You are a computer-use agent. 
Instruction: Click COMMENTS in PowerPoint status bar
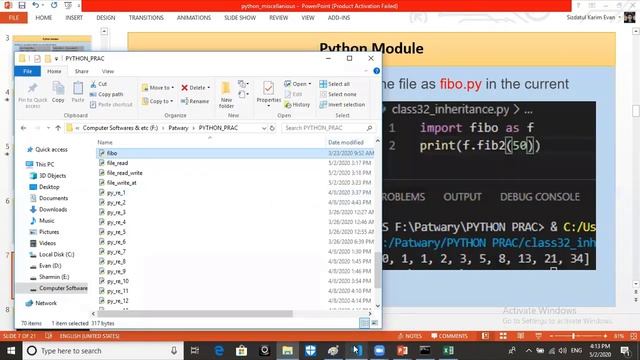[x=449, y=336]
